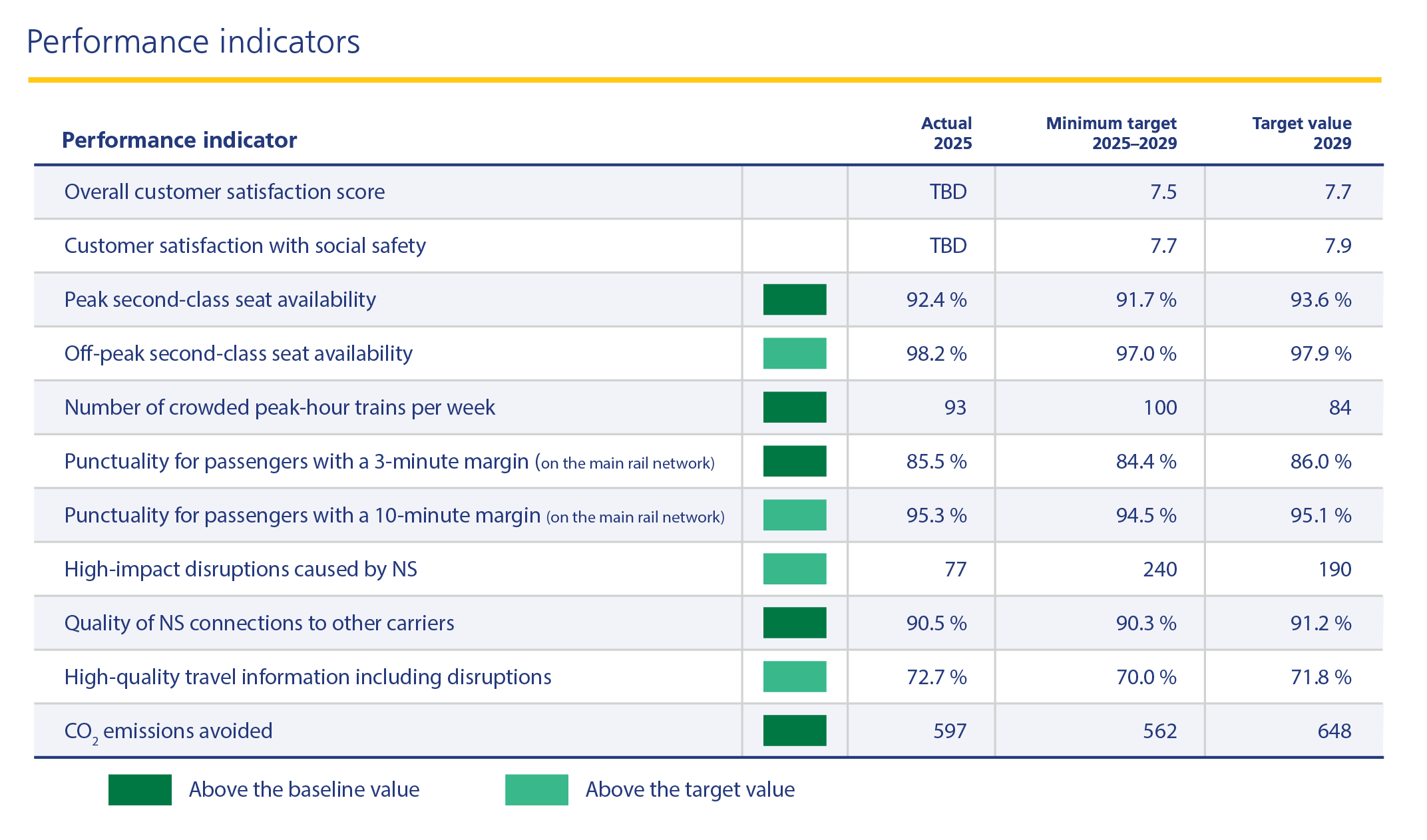This screenshot has width=1427, height=840.
Task: Select the High-impact disruptions status swatch
Action: pyautogui.click(x=794, y=569)
